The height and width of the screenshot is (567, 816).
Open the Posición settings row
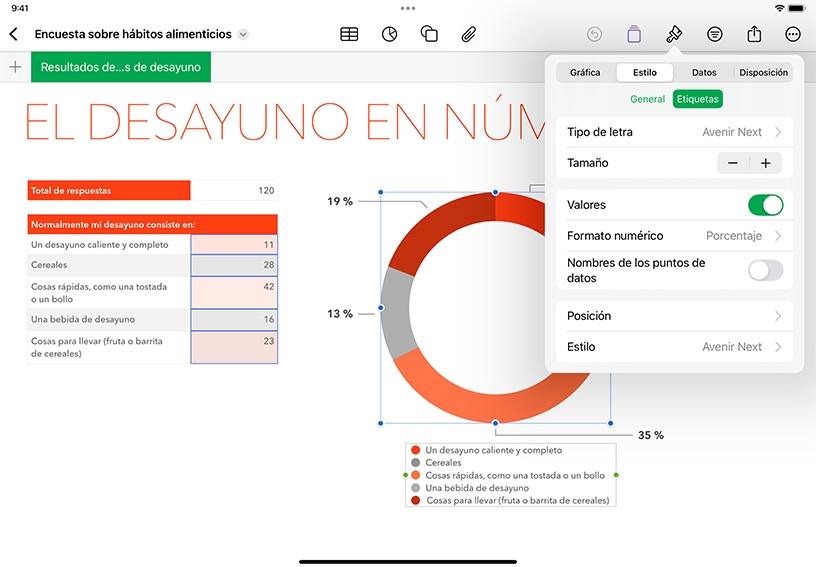(674, 316)
